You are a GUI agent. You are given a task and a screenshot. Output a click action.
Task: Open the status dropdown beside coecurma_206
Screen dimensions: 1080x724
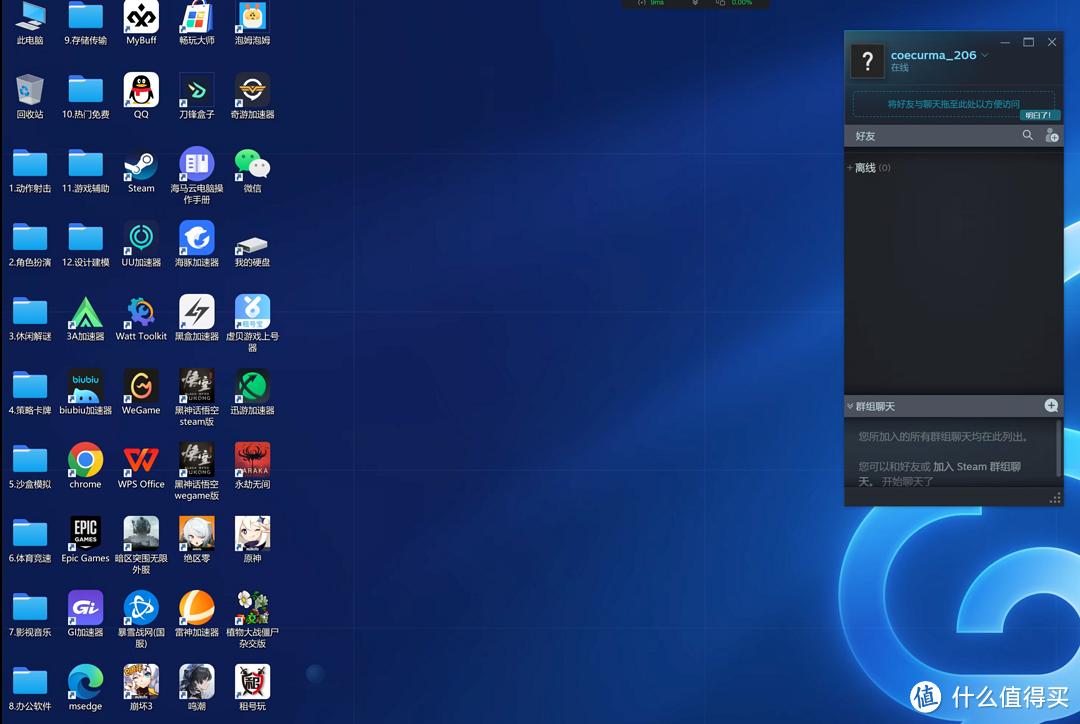(x=985, y=55)
